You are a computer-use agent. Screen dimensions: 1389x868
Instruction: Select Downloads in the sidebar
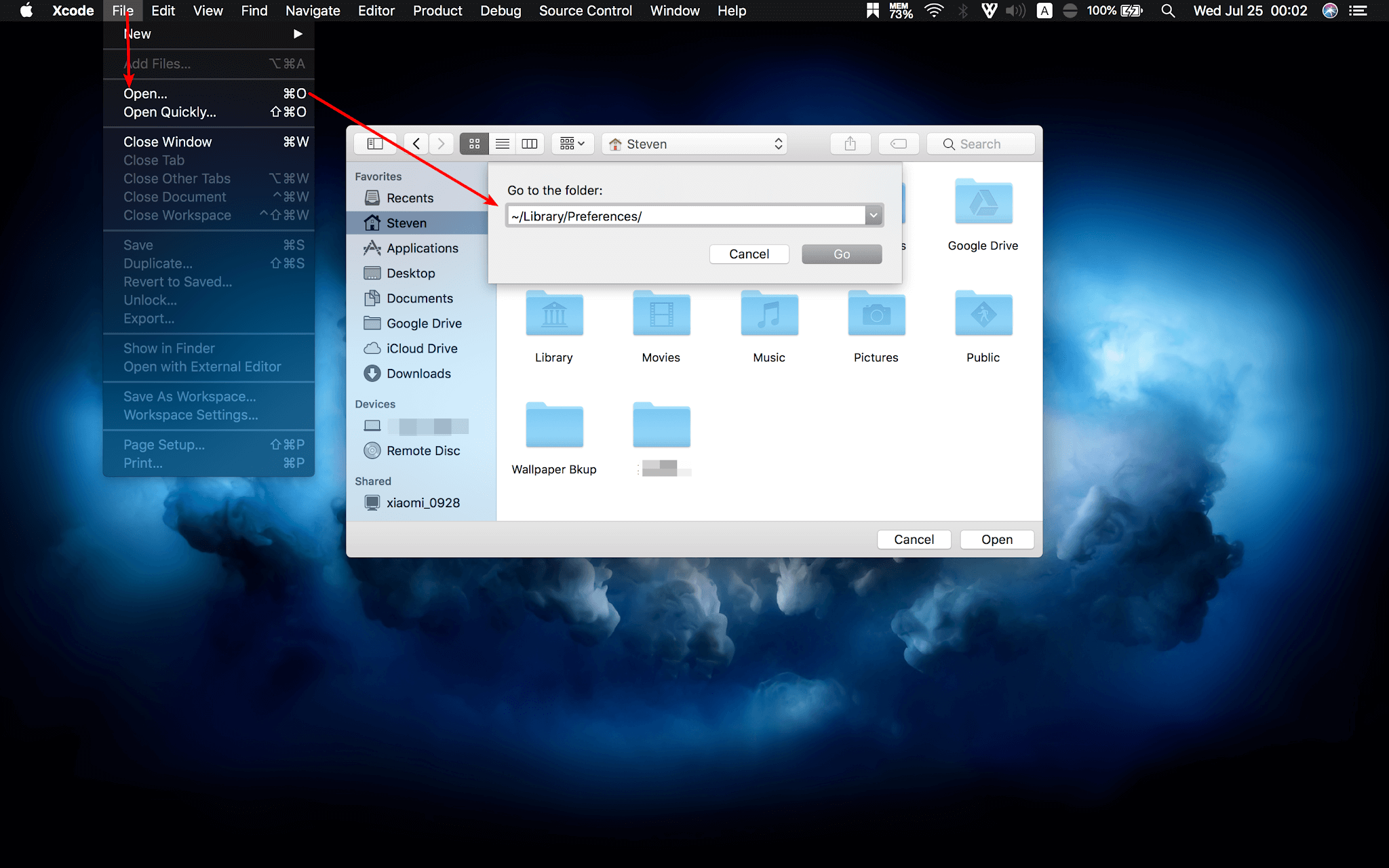click(x=418, y=374)
